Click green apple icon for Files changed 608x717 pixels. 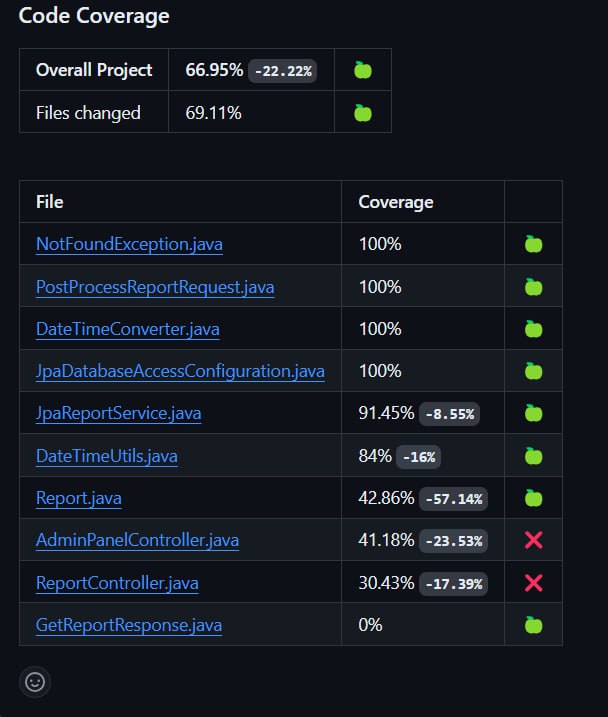tap(363, 113)
